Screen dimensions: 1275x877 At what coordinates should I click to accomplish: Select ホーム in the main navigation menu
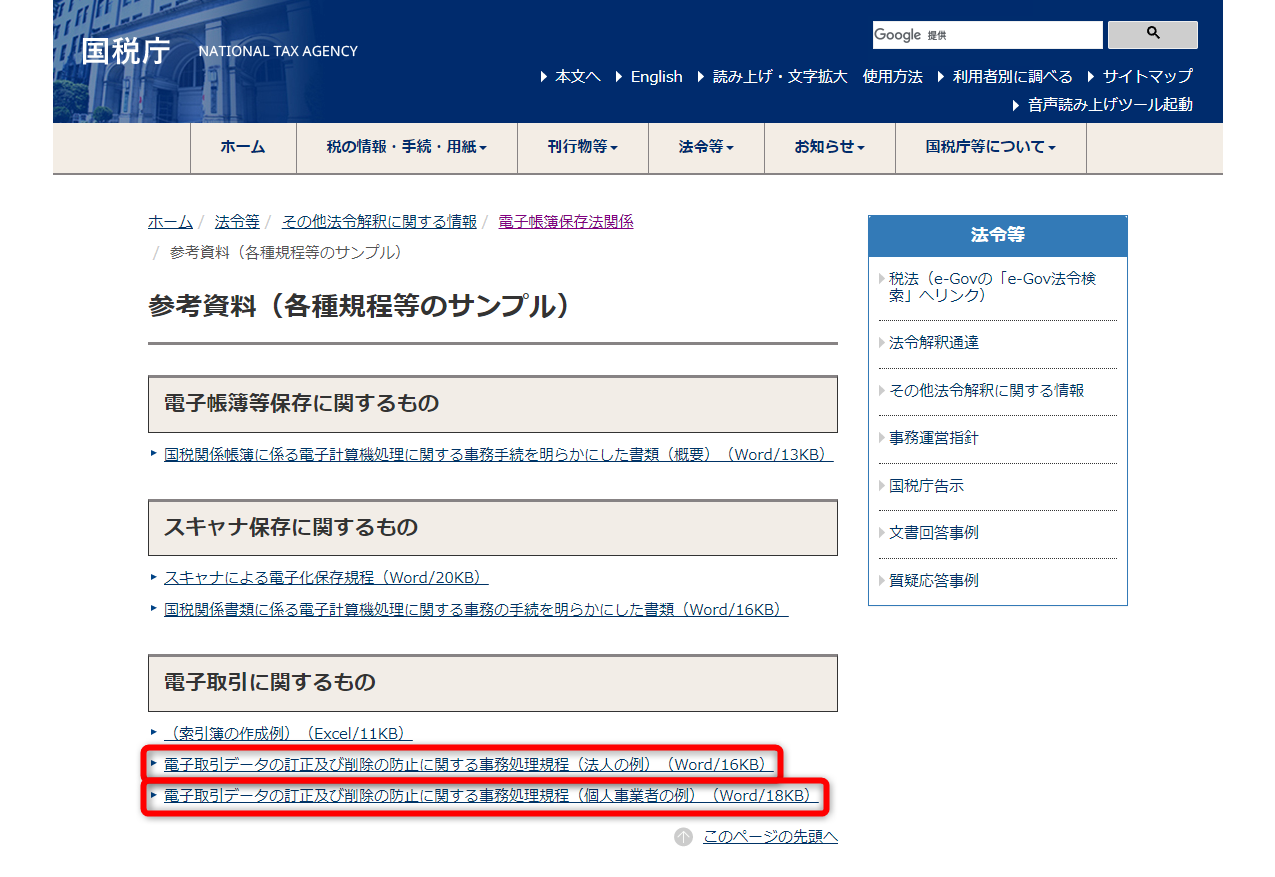tap(242, 147)
